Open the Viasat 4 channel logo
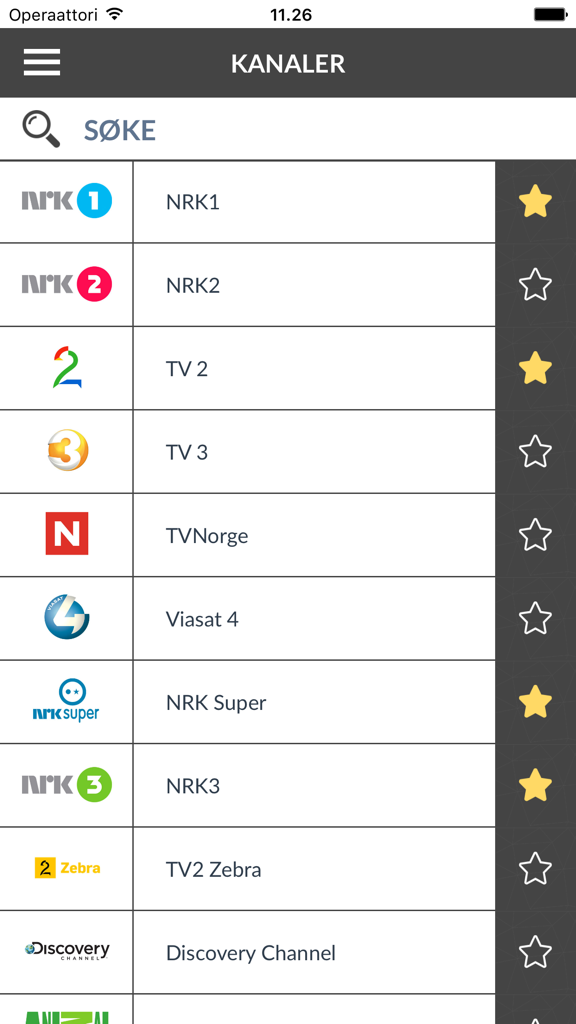 (66, 618)
